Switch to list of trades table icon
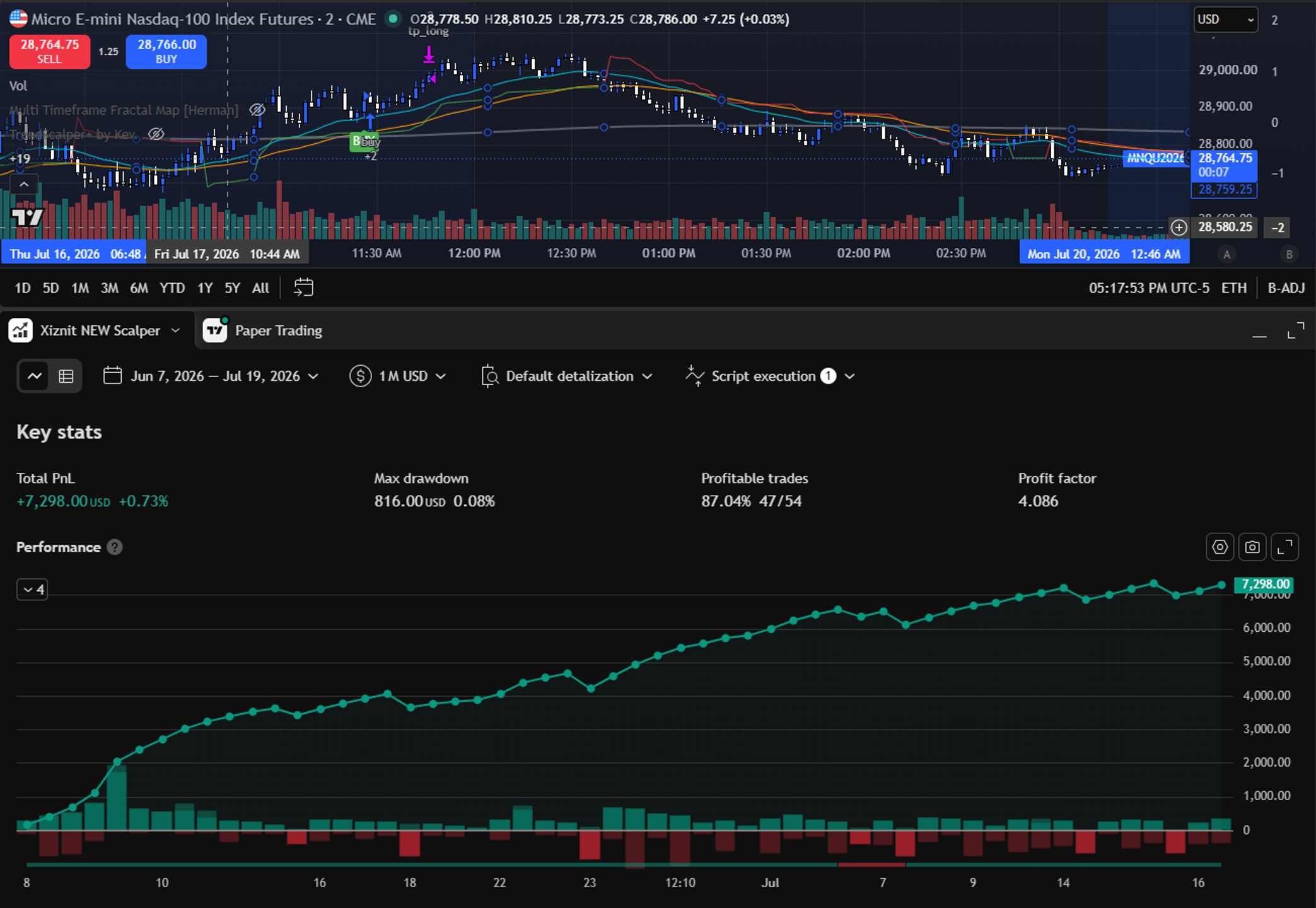This screenshot has height=908, width=1316. [66, 376]
